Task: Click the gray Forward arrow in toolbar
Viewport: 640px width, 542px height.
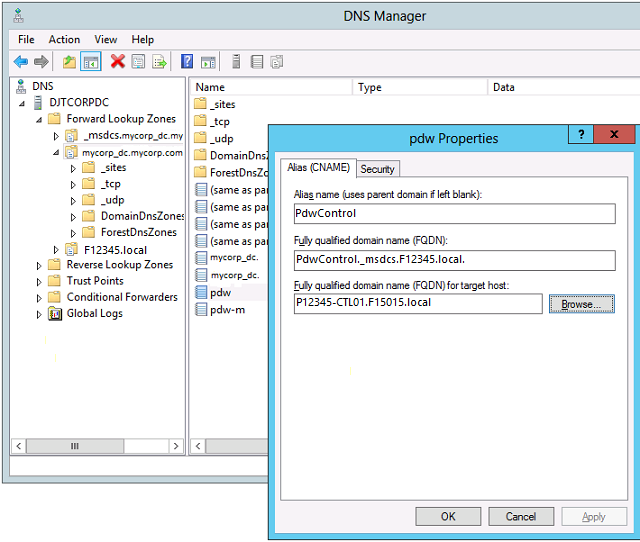Action: [x=41, y=62]
